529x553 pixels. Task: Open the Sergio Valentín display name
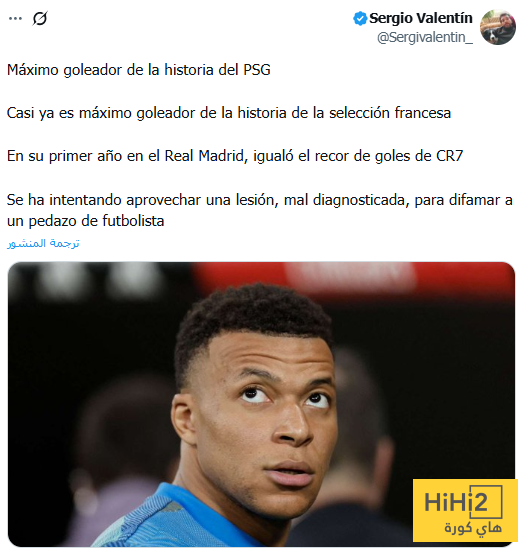tap(420, 18)
